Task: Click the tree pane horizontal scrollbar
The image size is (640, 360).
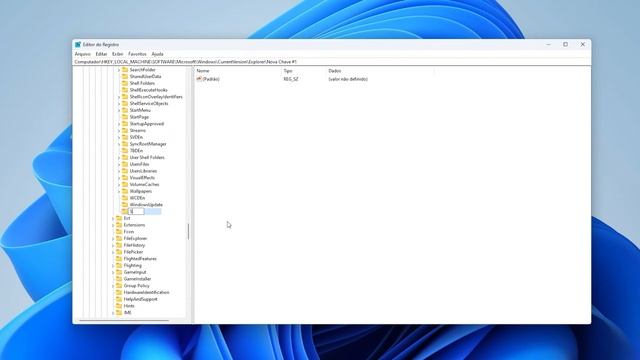Action: 124,320
